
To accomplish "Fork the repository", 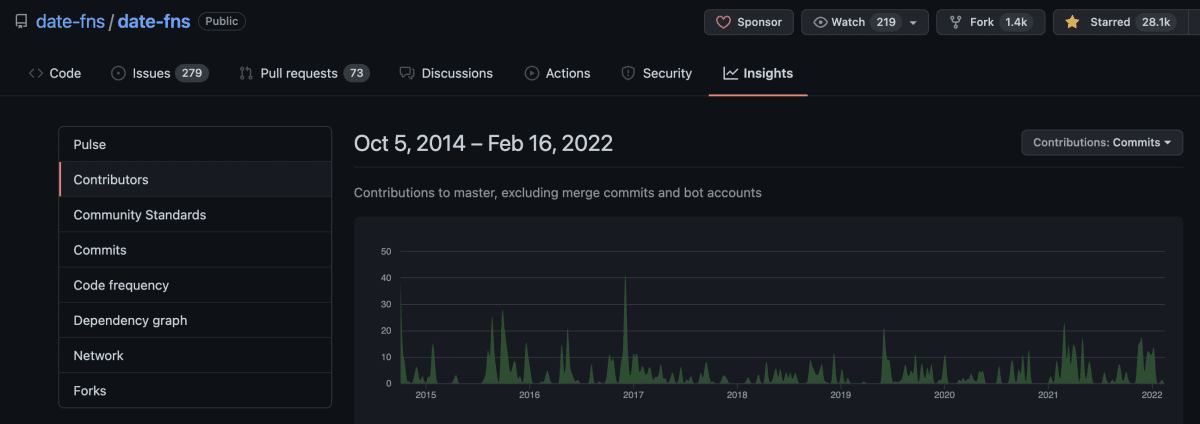I will click(x=991, y=22).
